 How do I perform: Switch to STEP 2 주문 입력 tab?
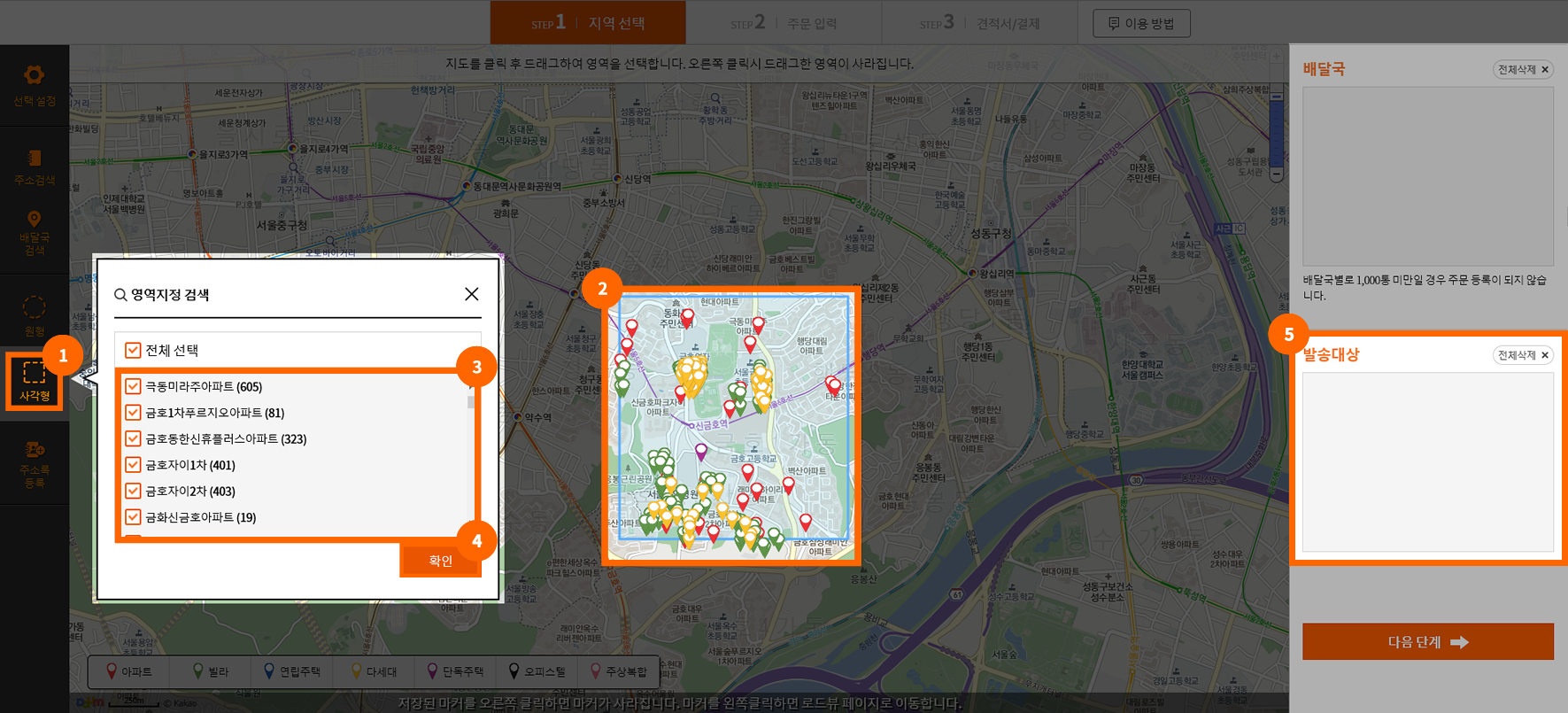pyautogui.click(x=783, y=23)
